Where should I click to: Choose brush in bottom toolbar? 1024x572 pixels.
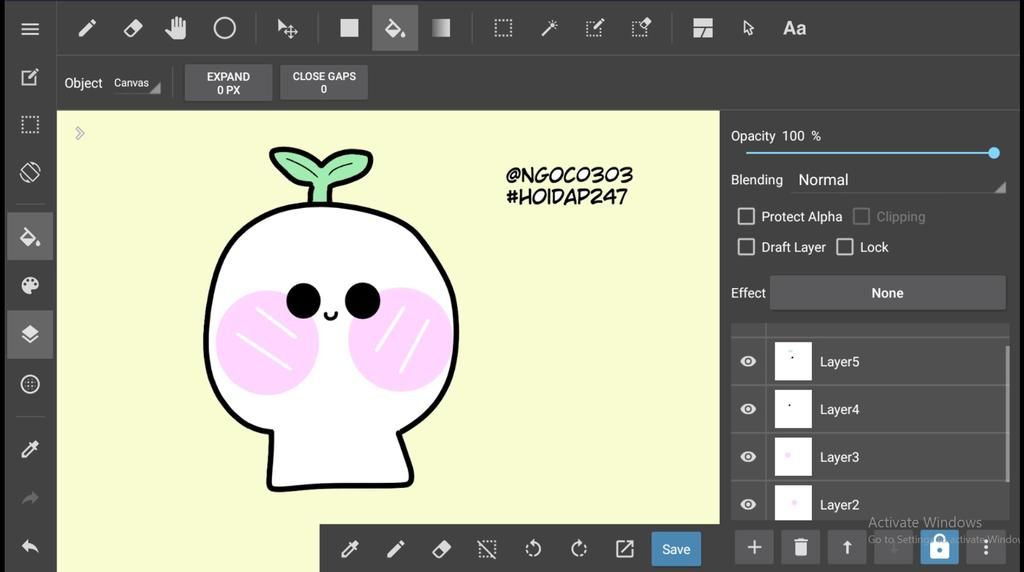click(x=396, y=549)
